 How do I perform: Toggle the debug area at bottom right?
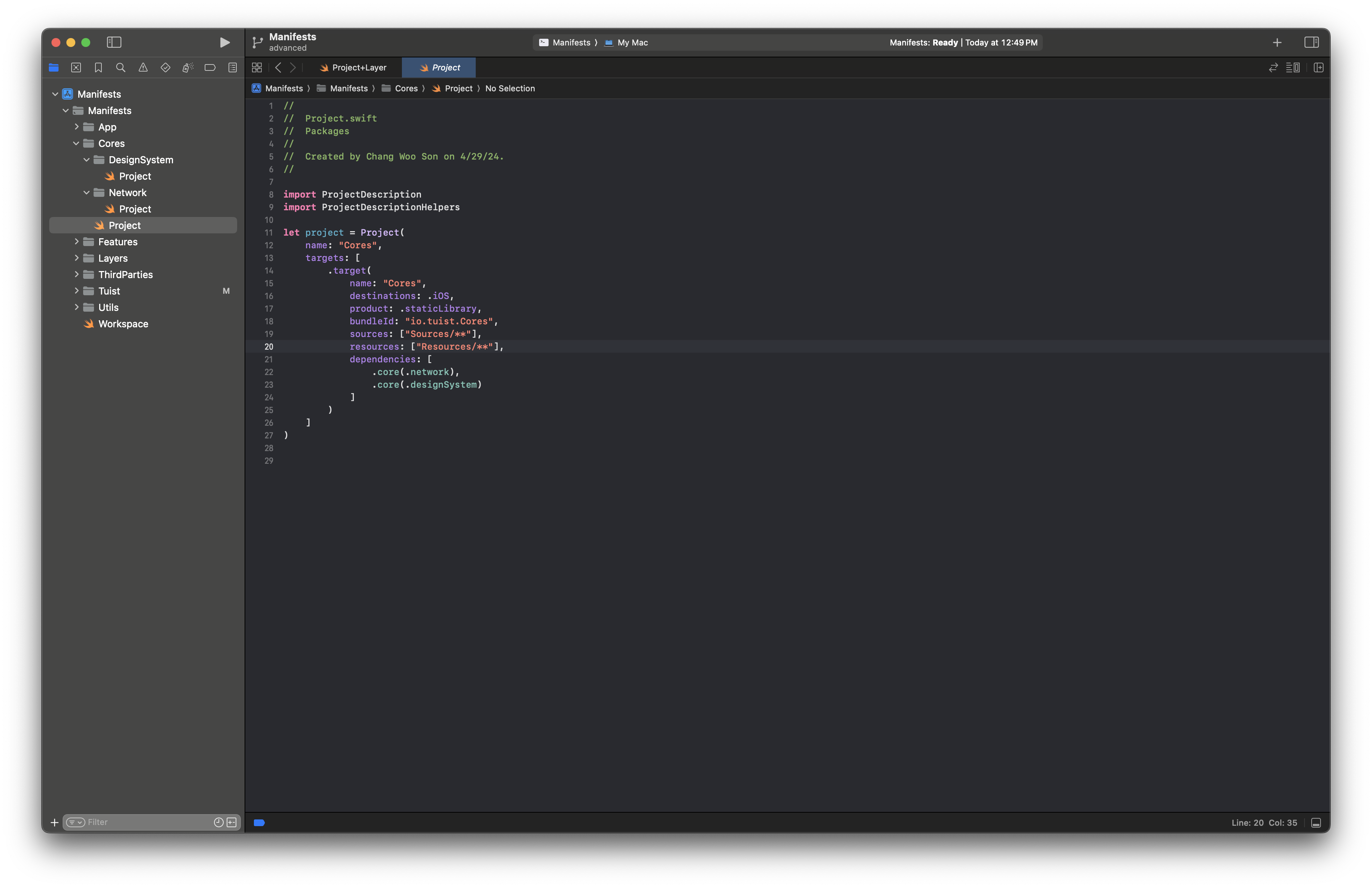[1316, 822]
